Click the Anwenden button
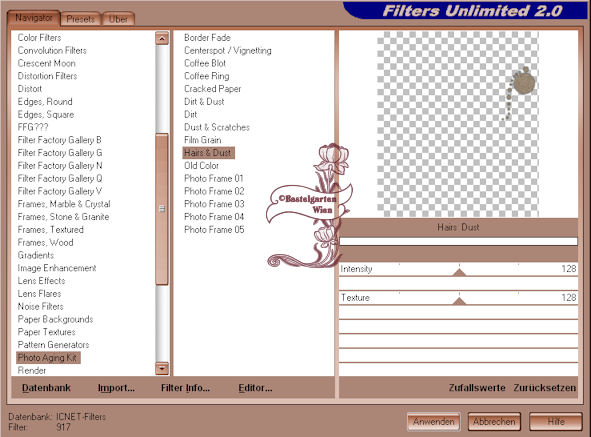Viewport: 591px width, 437px height. (x=434, y=422)
